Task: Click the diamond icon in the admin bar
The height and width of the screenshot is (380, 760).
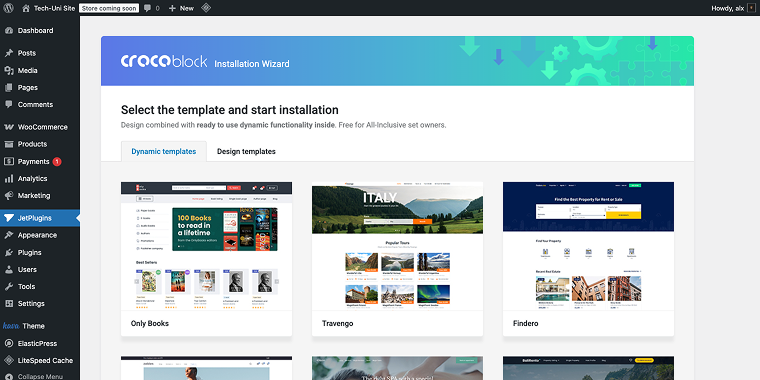Action: pyautogui.click(x=206, y=8)
